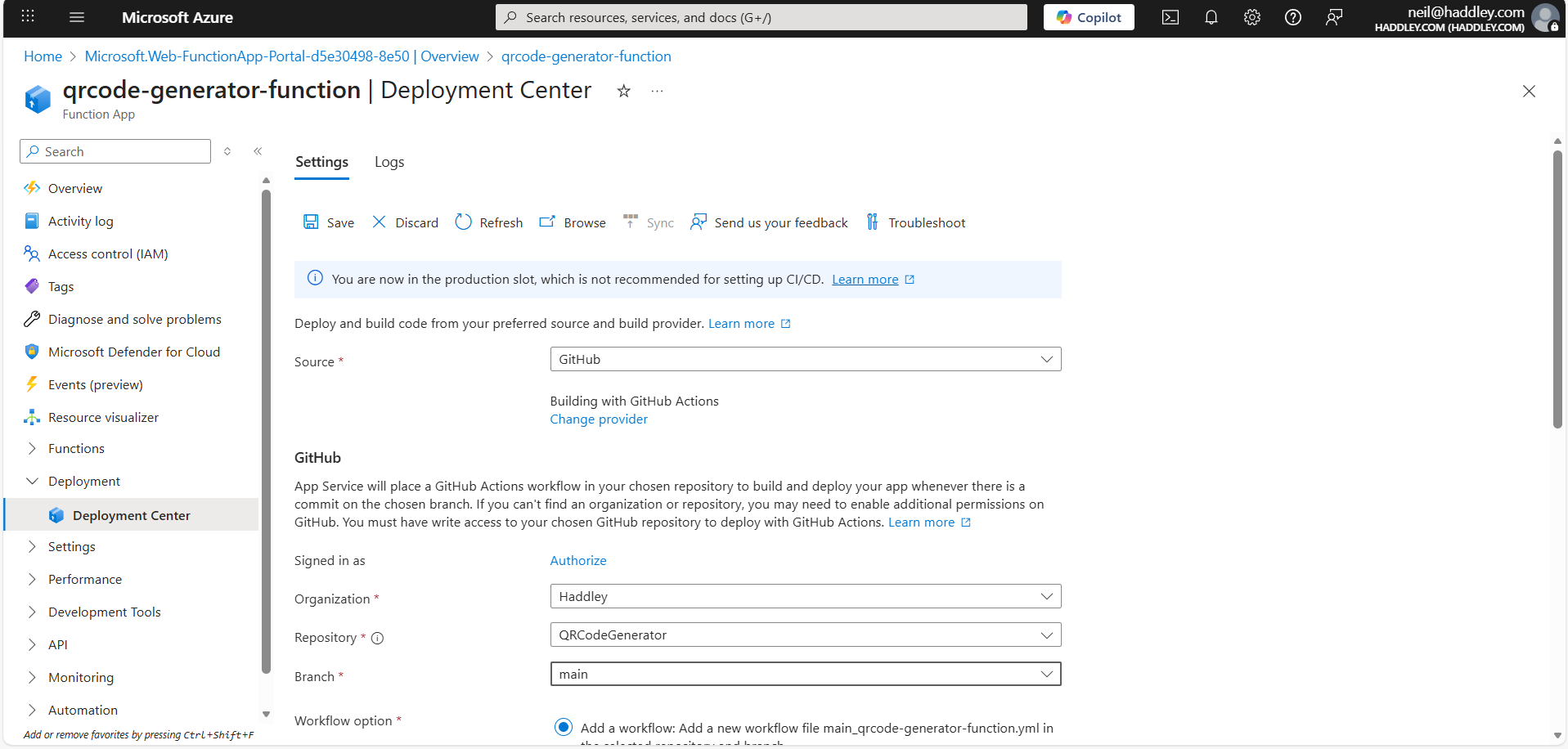The image size is (1568, 749).
Task: Click the Sync deployment icon
Action: (630, 222)
